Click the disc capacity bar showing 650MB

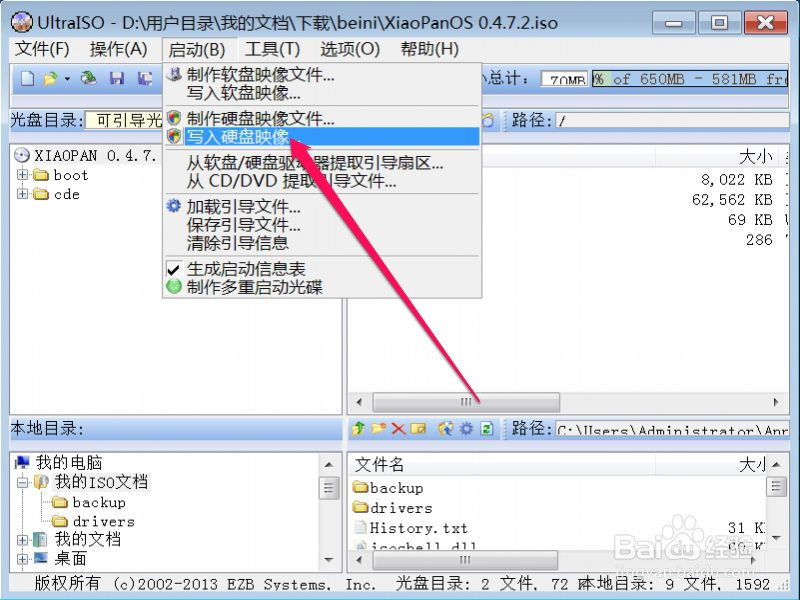point(690,79)
